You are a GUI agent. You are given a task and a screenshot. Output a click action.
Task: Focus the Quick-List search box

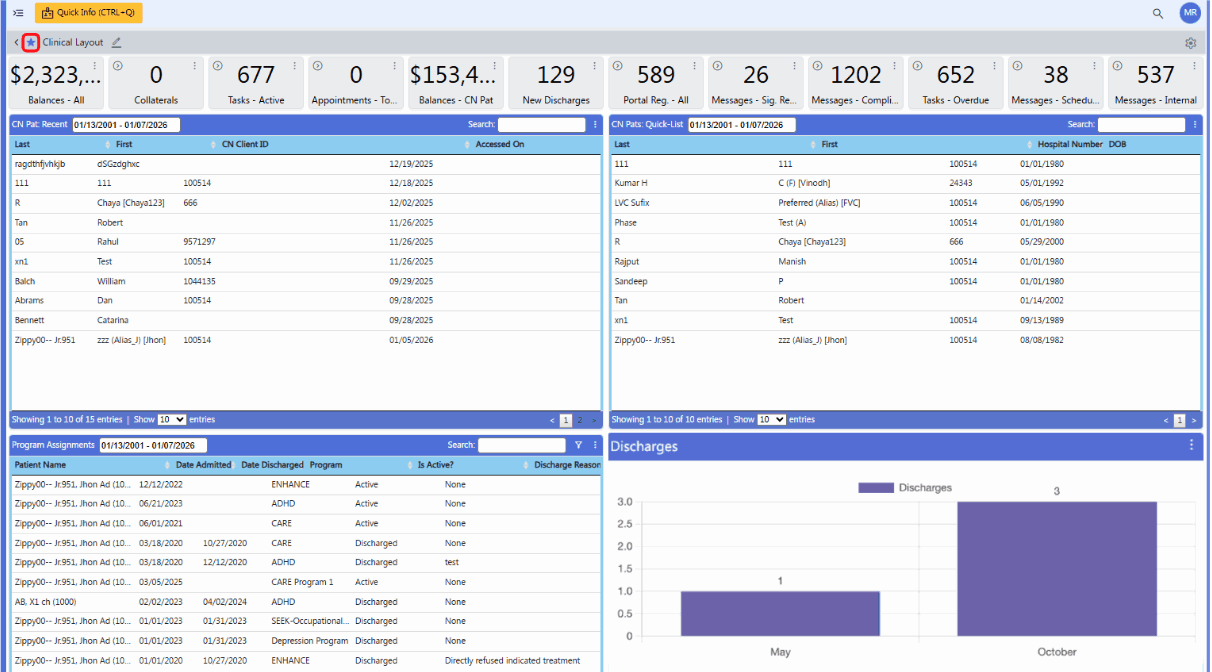click(x=1142, y=125)
